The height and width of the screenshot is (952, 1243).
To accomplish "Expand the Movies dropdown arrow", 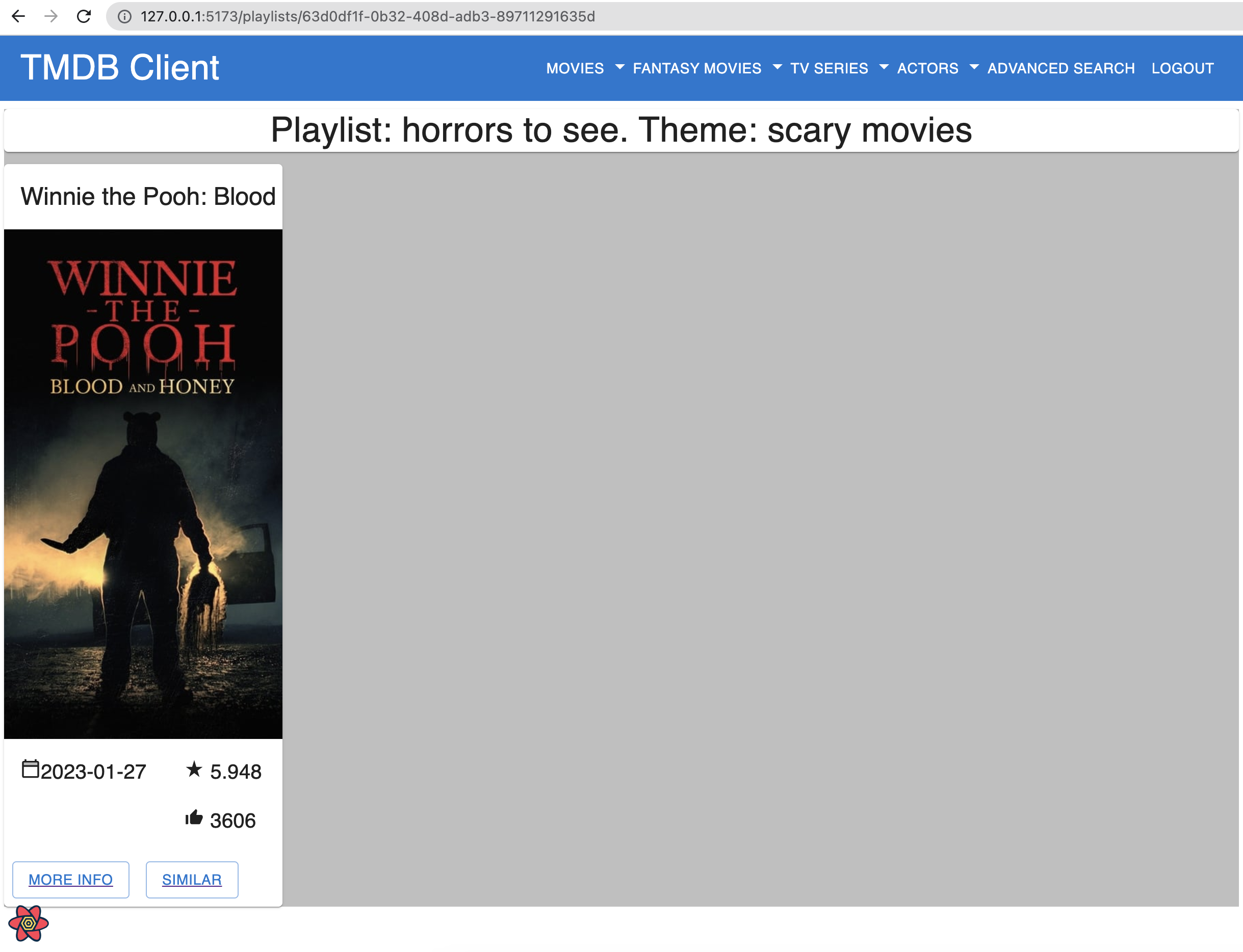I will [x=619, y=67].
